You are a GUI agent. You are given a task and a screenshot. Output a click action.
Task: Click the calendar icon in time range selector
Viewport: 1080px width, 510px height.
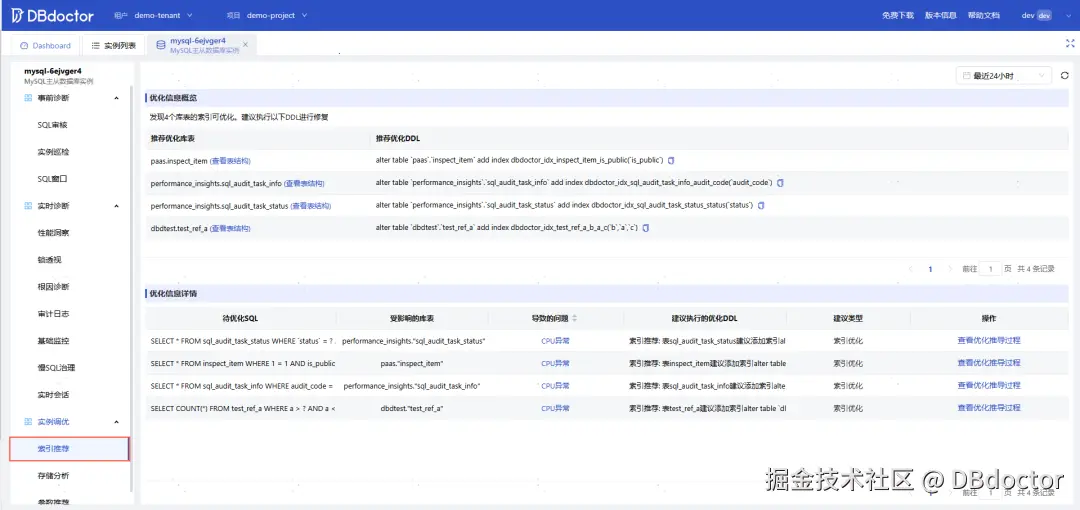coord(966,76)
